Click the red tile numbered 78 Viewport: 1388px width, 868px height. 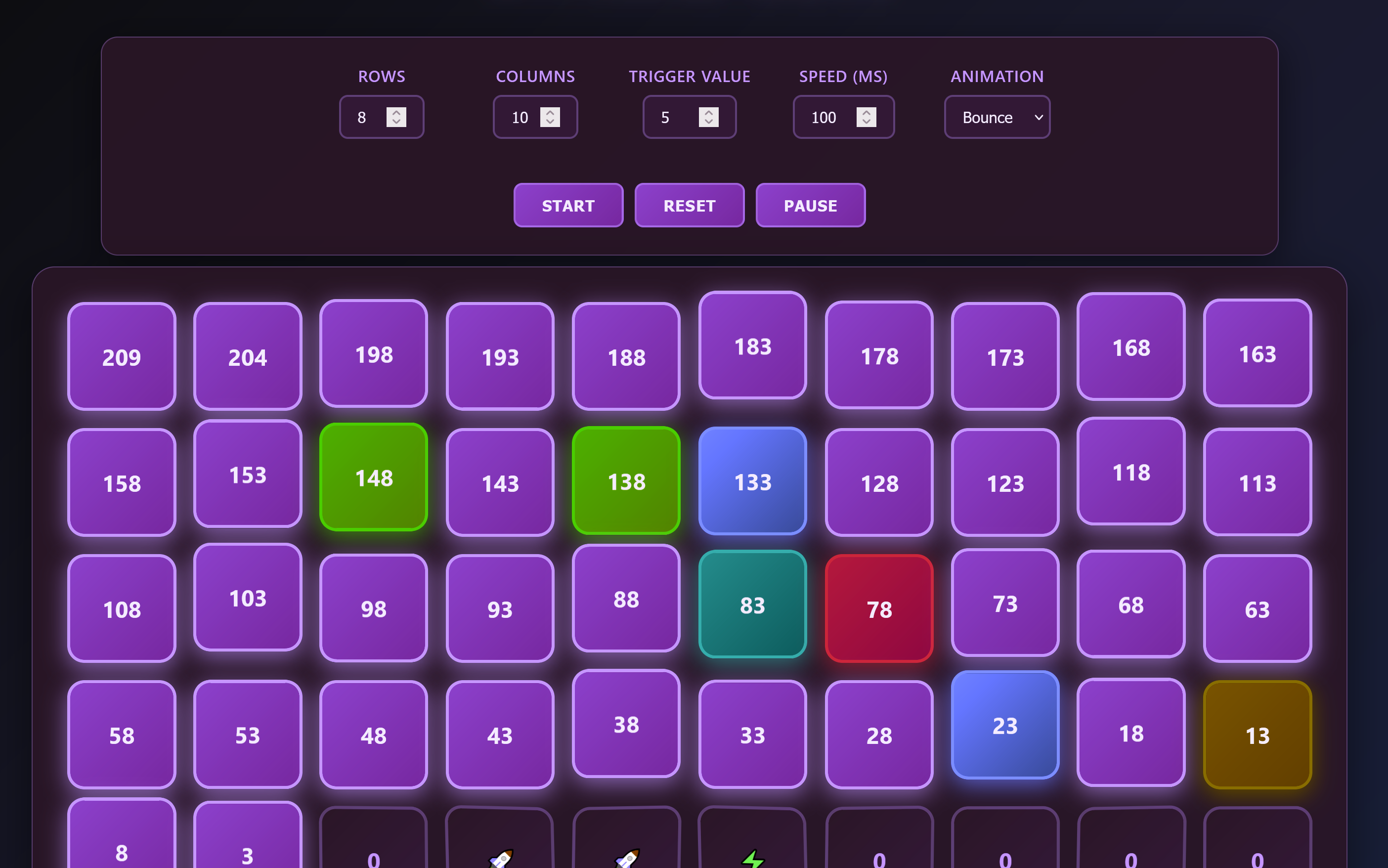[879, 608]
